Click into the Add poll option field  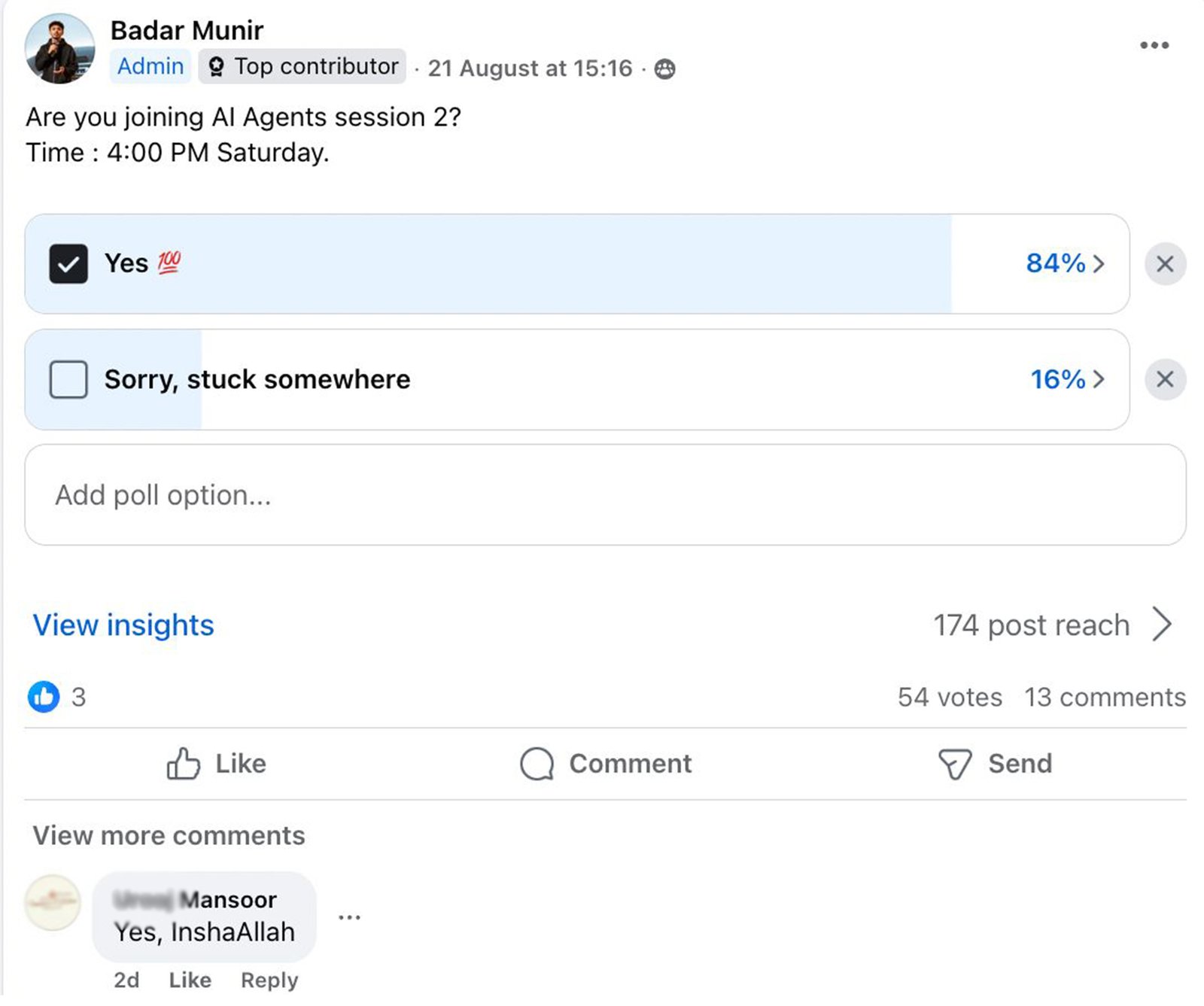605,495
